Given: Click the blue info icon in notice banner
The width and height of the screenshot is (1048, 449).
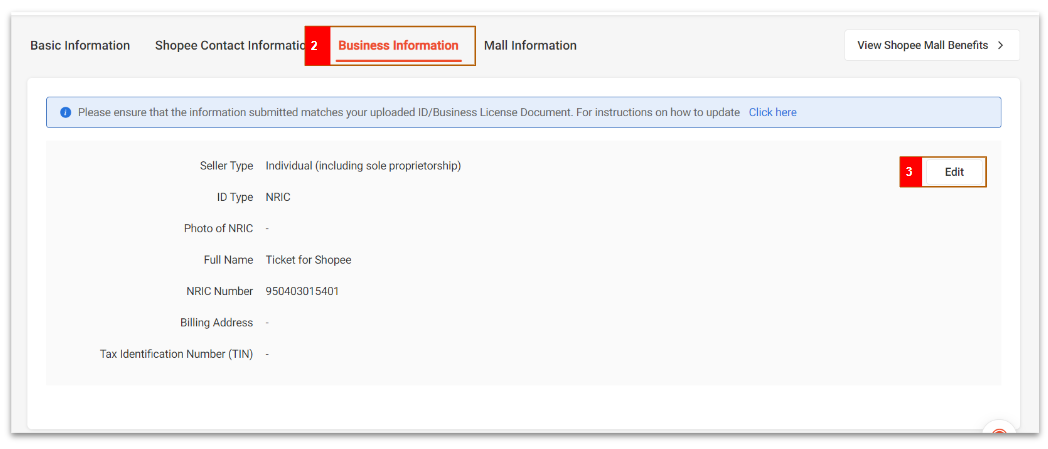Looking at the screenshot, I should [66, 113].
